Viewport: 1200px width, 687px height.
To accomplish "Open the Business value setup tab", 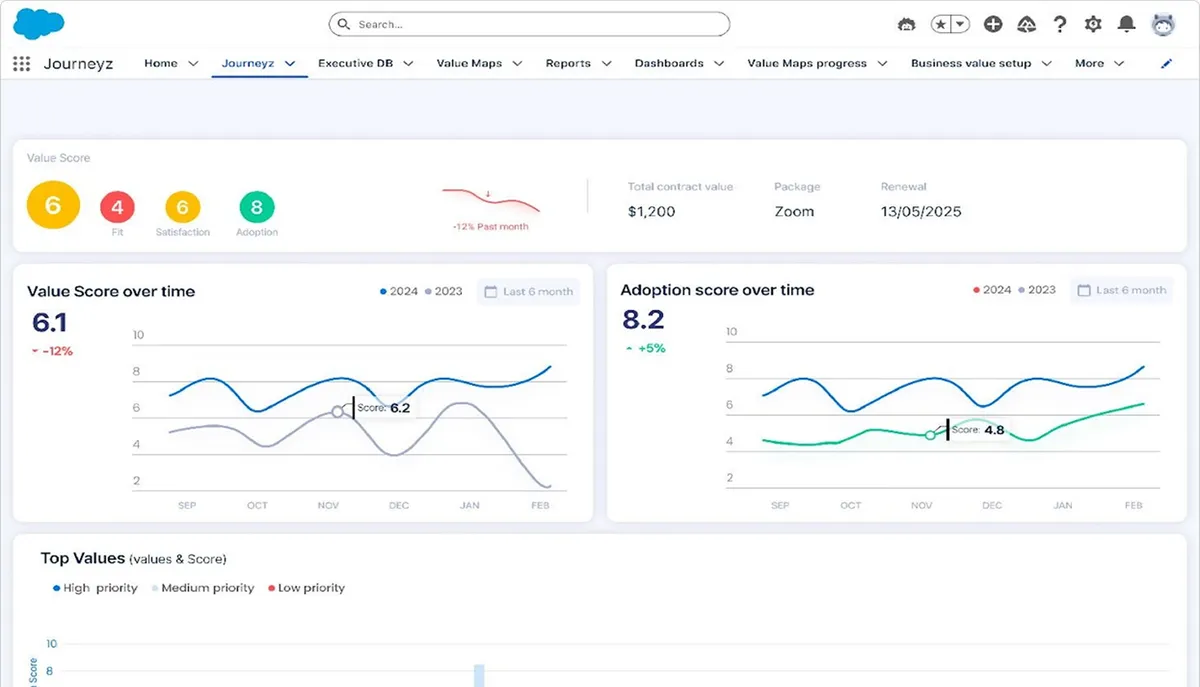I will tap(969, 63).
